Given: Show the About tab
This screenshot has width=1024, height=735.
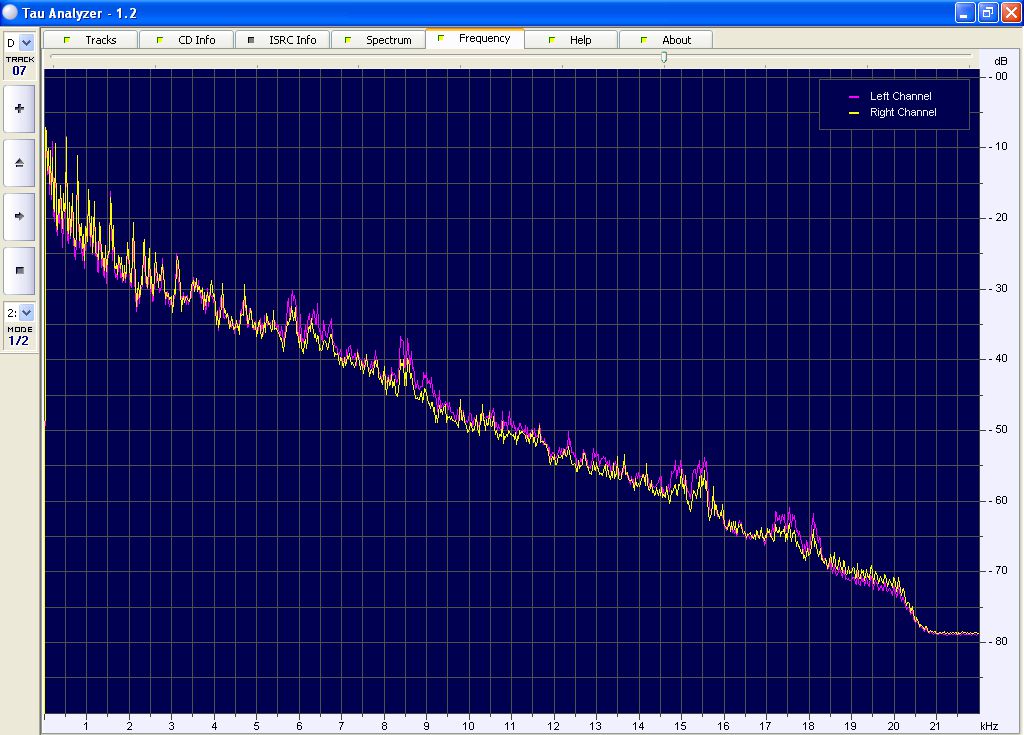Looking at the screenshot, I should pyautogui.click(x=666, y=40).
